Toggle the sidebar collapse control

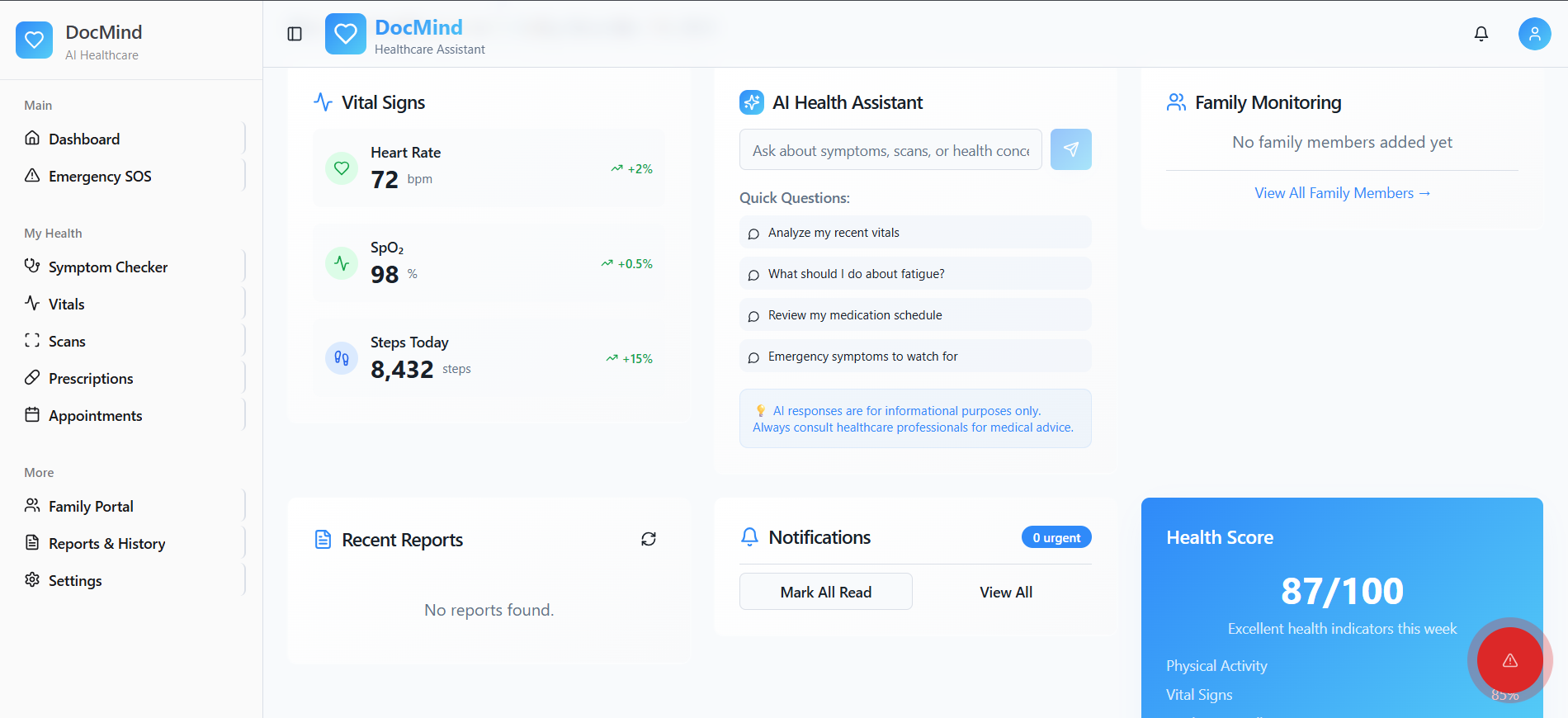pos(295,33)
